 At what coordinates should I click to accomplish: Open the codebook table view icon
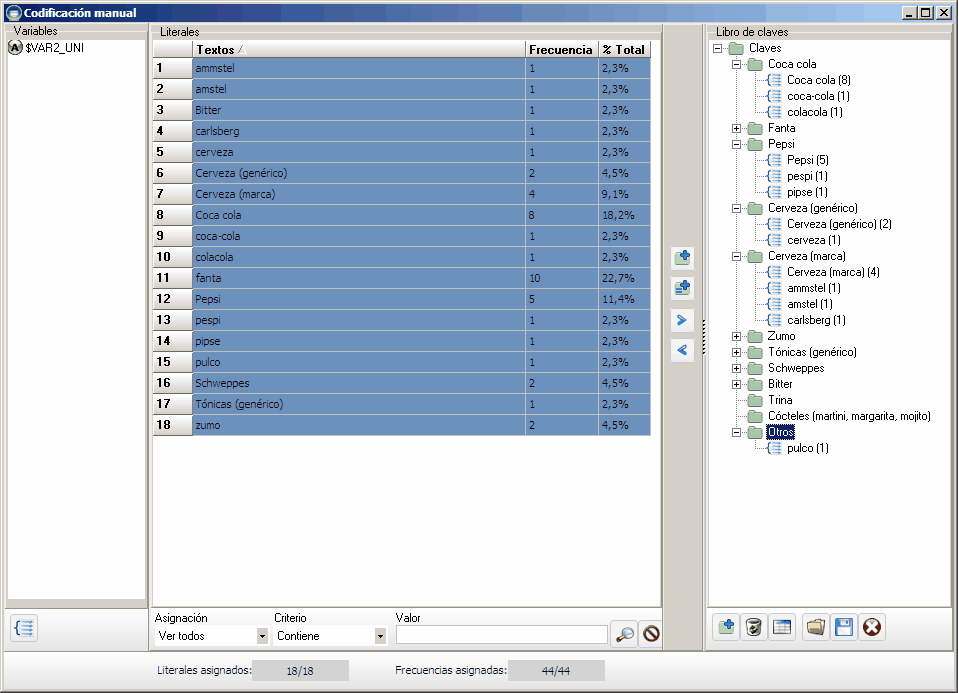point(782,627)
